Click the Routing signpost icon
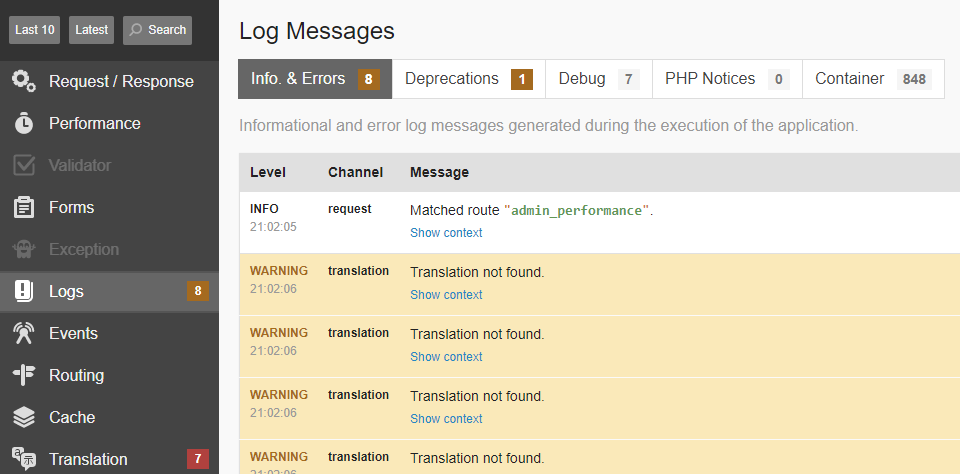 24,375
